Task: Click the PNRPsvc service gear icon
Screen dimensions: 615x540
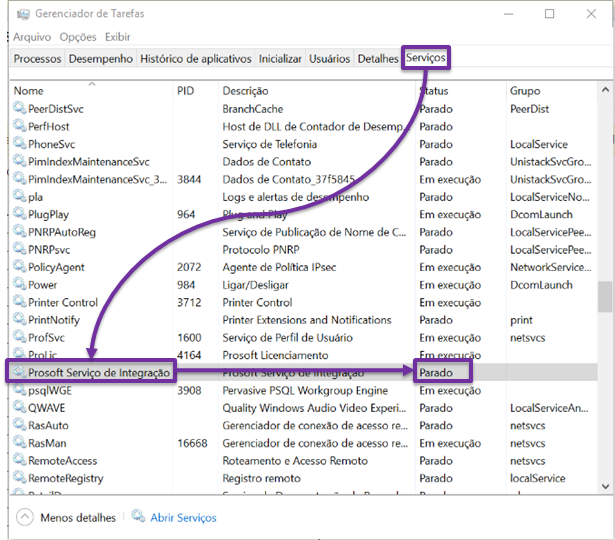Action: (19, 249)
